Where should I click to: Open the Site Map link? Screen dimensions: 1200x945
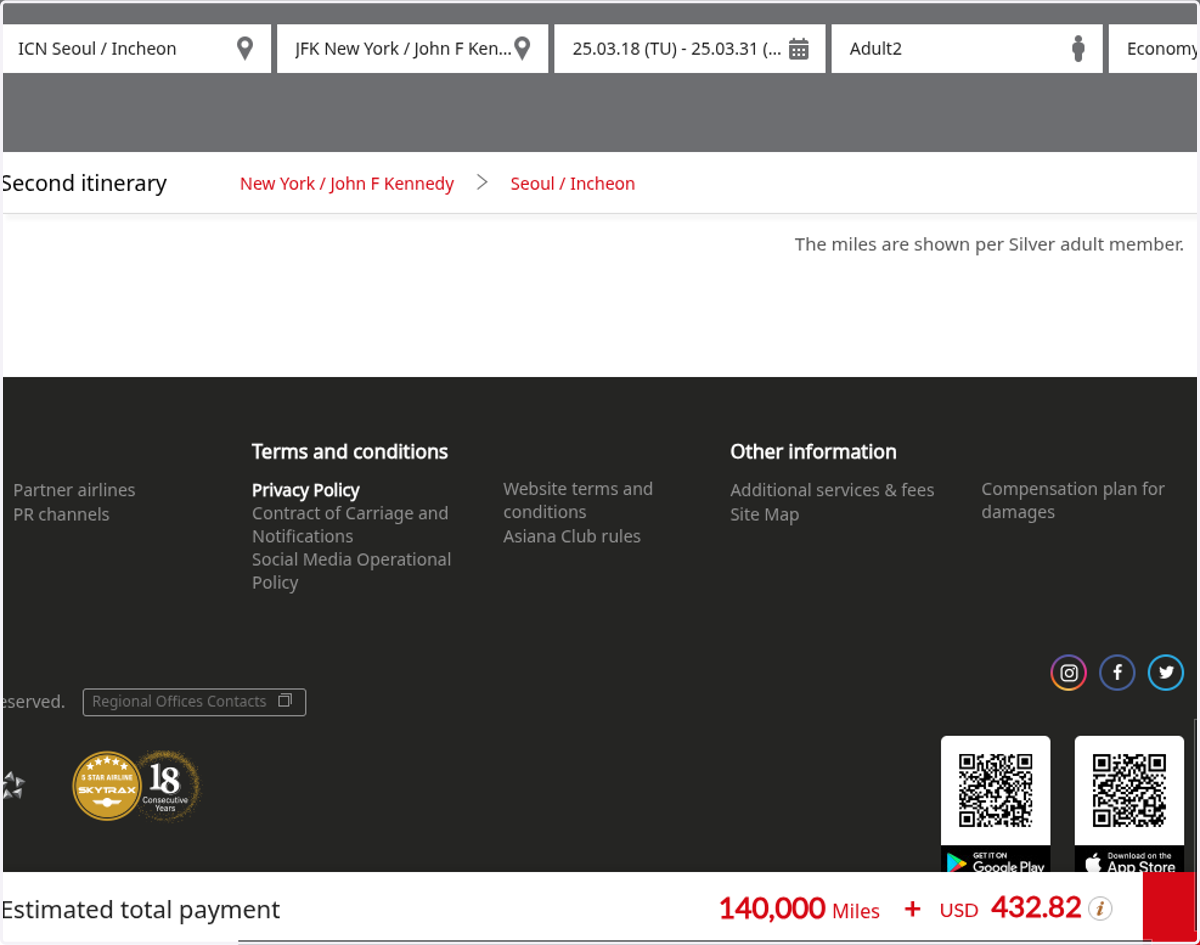[764, 514]
